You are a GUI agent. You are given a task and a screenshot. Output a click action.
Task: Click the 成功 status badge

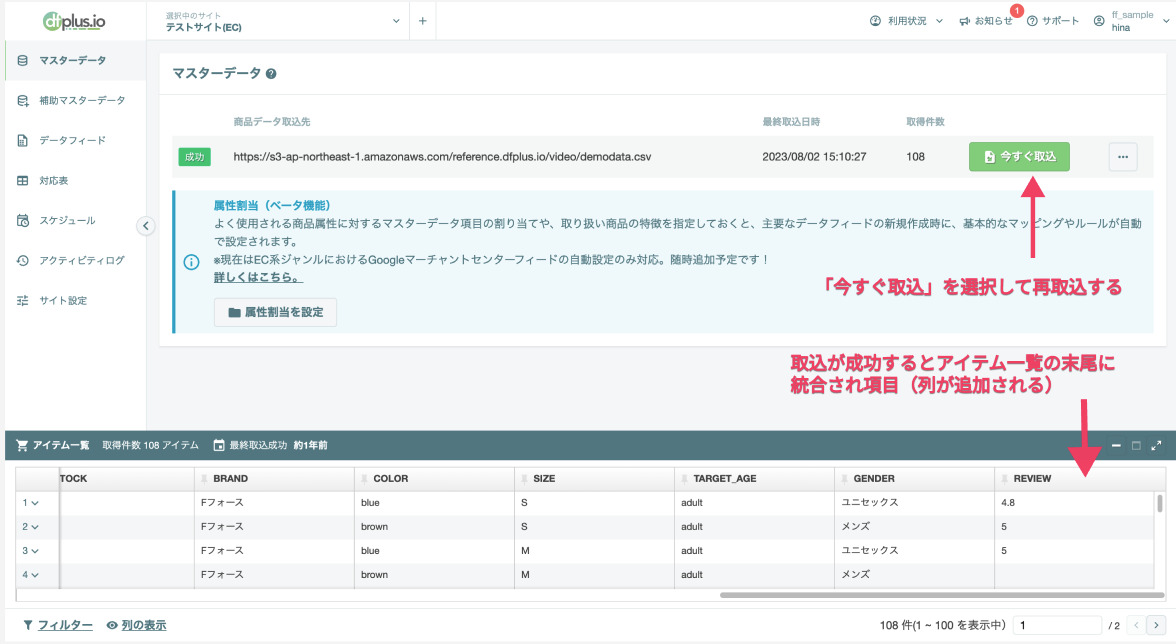coord(194,157)
